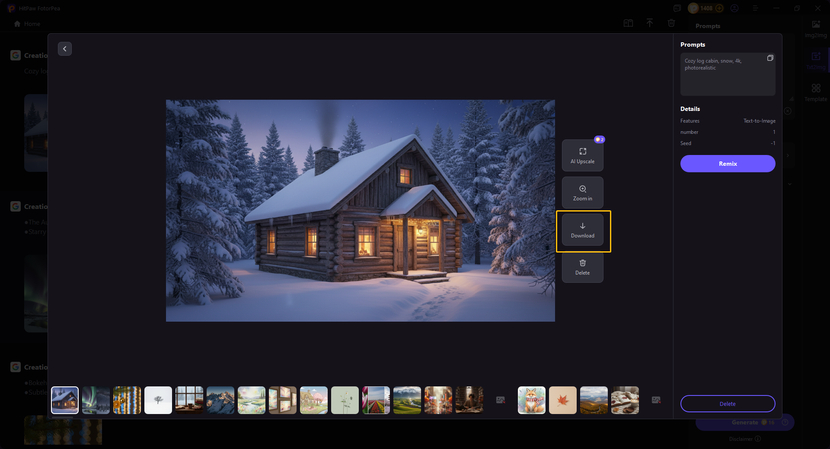Open the Img2Img tab in the sidebar

pos(816,29)
